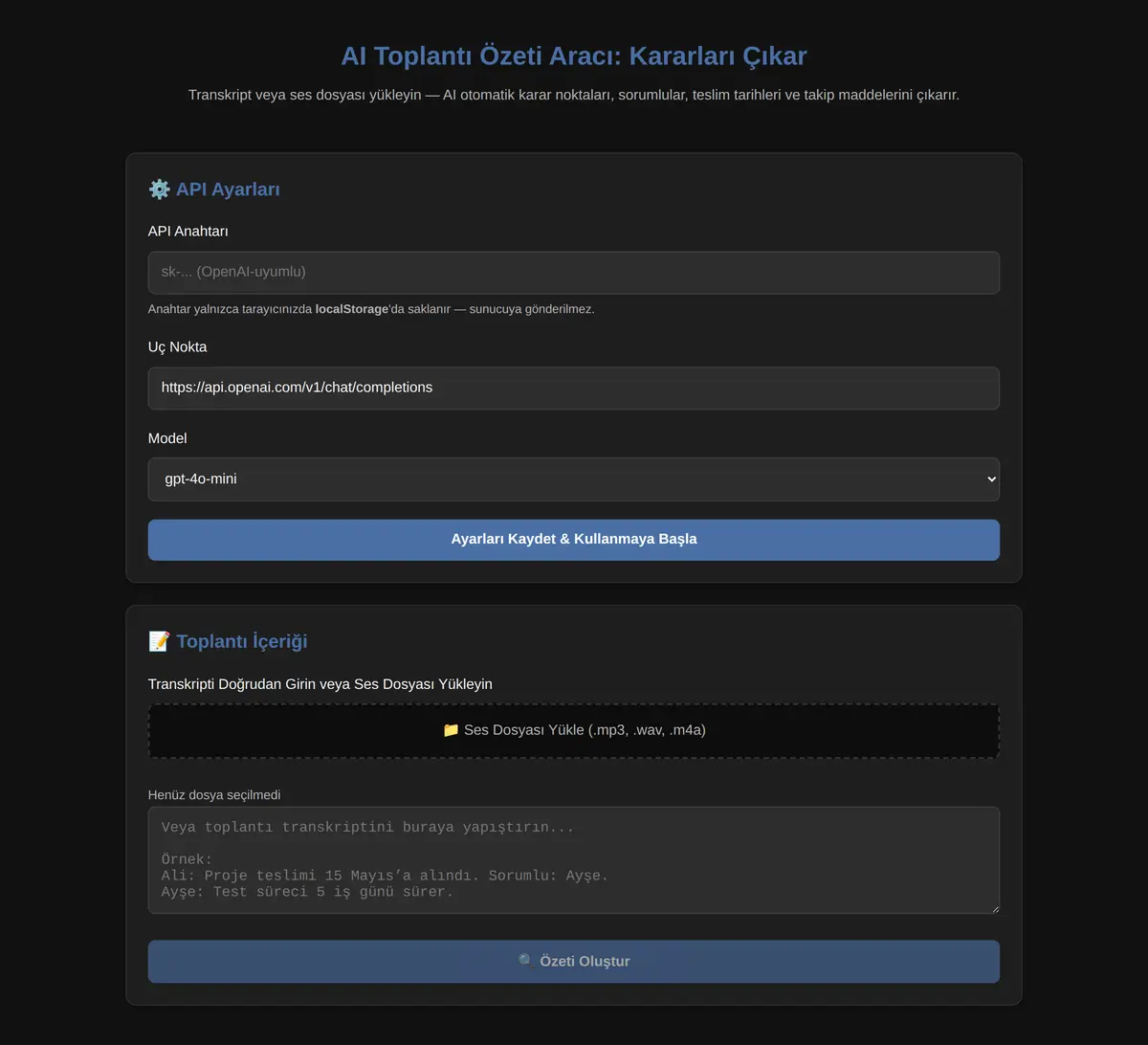
Task: Click into the Uç Nokta URL field
Action: pyautogui.click(x=574, y=389)
